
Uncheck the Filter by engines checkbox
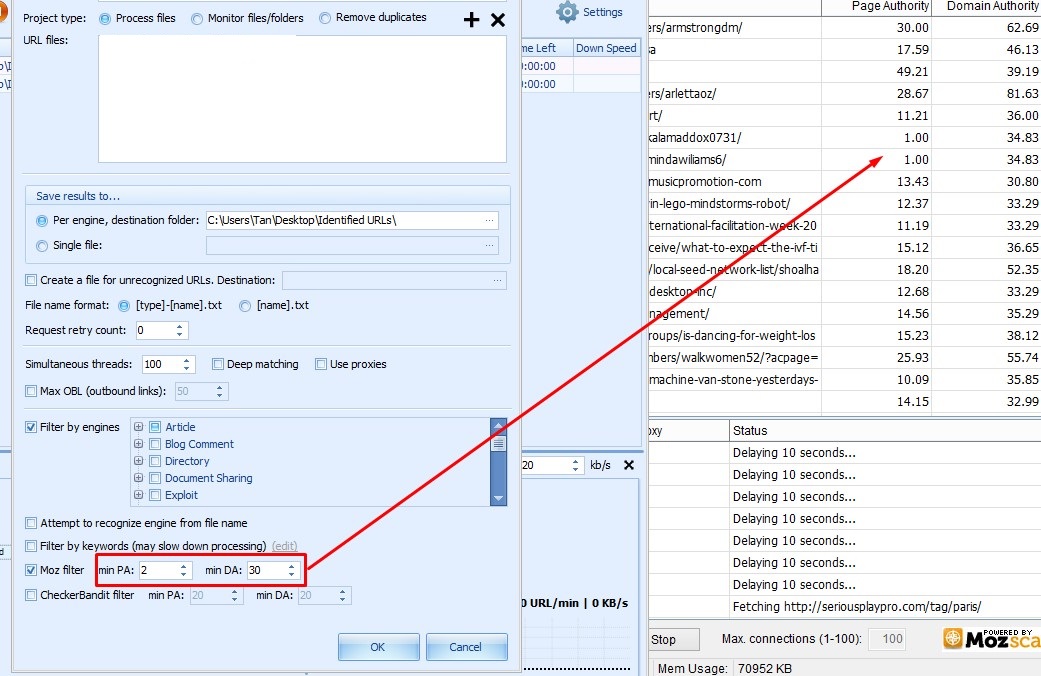31,427
